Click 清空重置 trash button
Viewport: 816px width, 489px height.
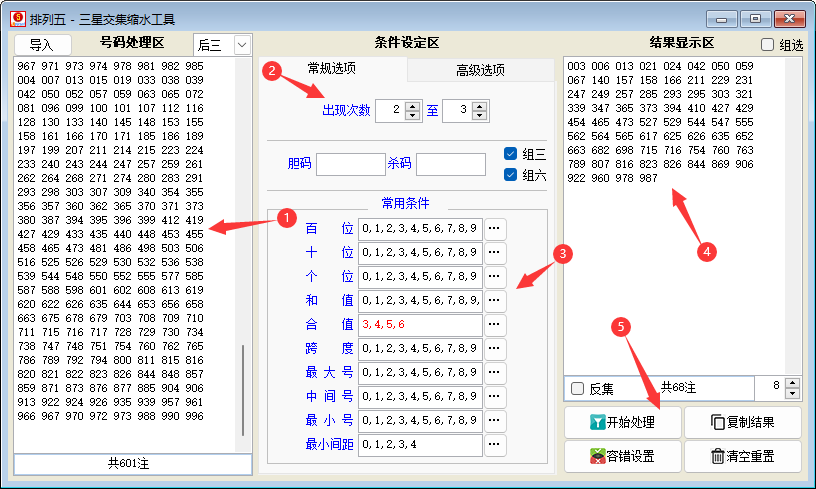743,456
